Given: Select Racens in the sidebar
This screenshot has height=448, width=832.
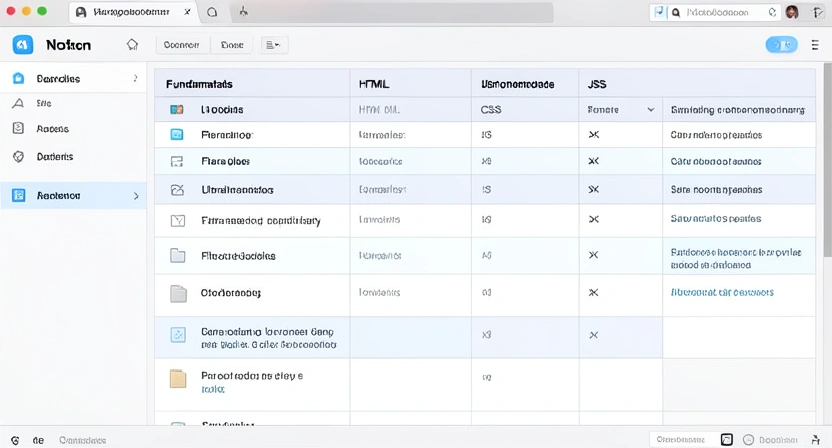Looking at the screenshot, I should [x=53, y=128].
